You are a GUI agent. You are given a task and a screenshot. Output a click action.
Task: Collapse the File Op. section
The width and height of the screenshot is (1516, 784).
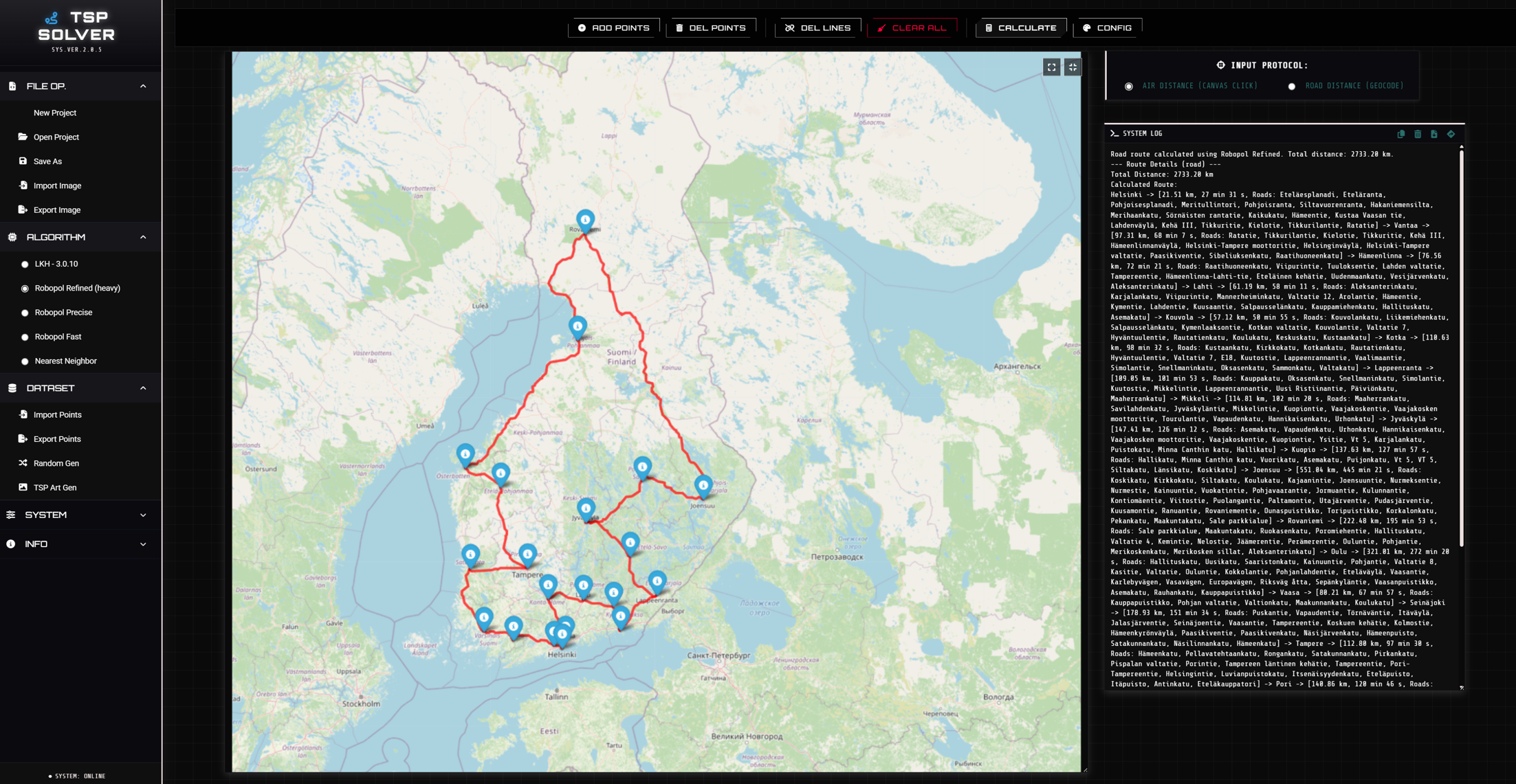[143, 87]
